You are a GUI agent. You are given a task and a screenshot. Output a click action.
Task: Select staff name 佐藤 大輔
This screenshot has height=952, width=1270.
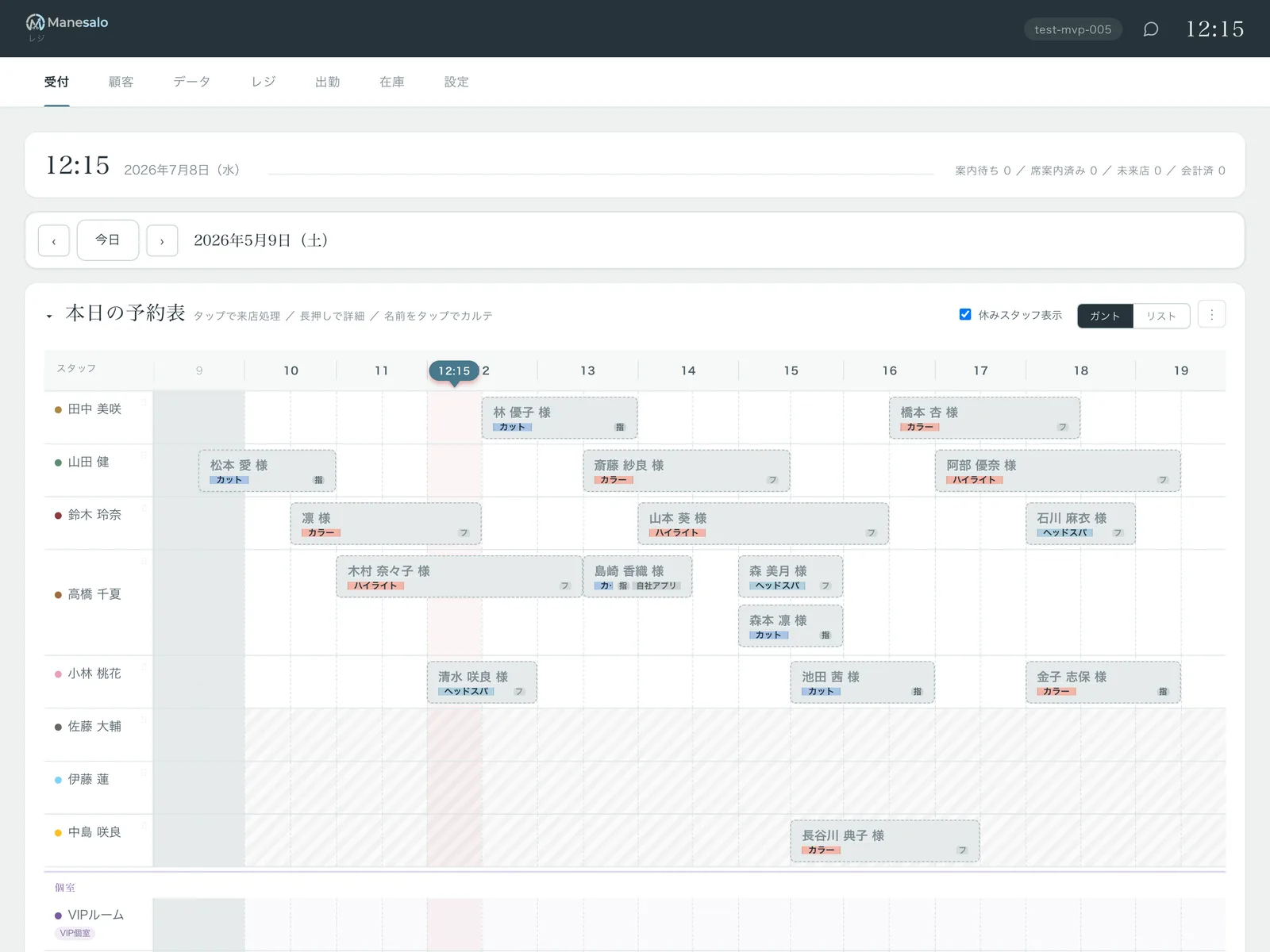click(x=94, y=727)
